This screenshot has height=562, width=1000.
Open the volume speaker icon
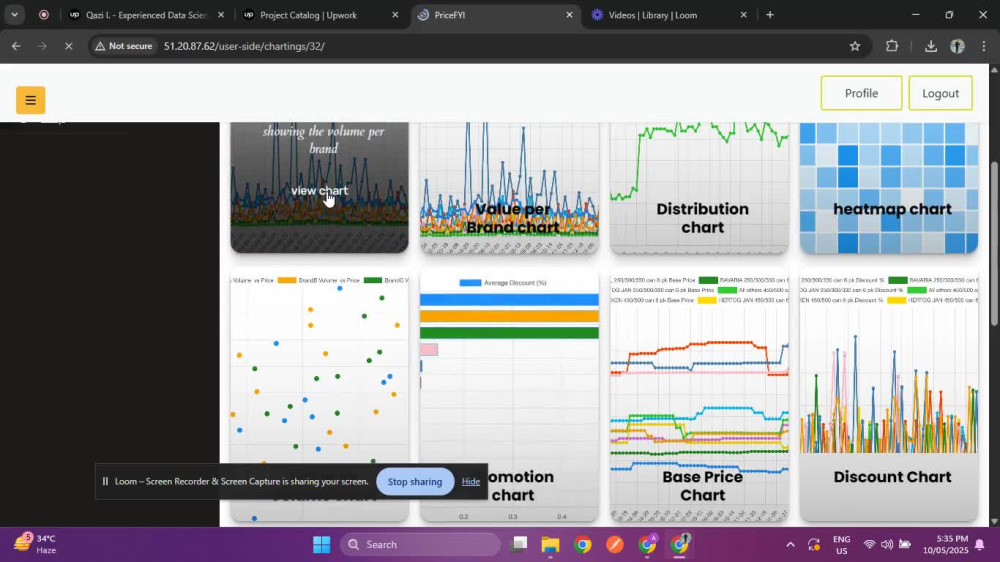pos(886,544)
